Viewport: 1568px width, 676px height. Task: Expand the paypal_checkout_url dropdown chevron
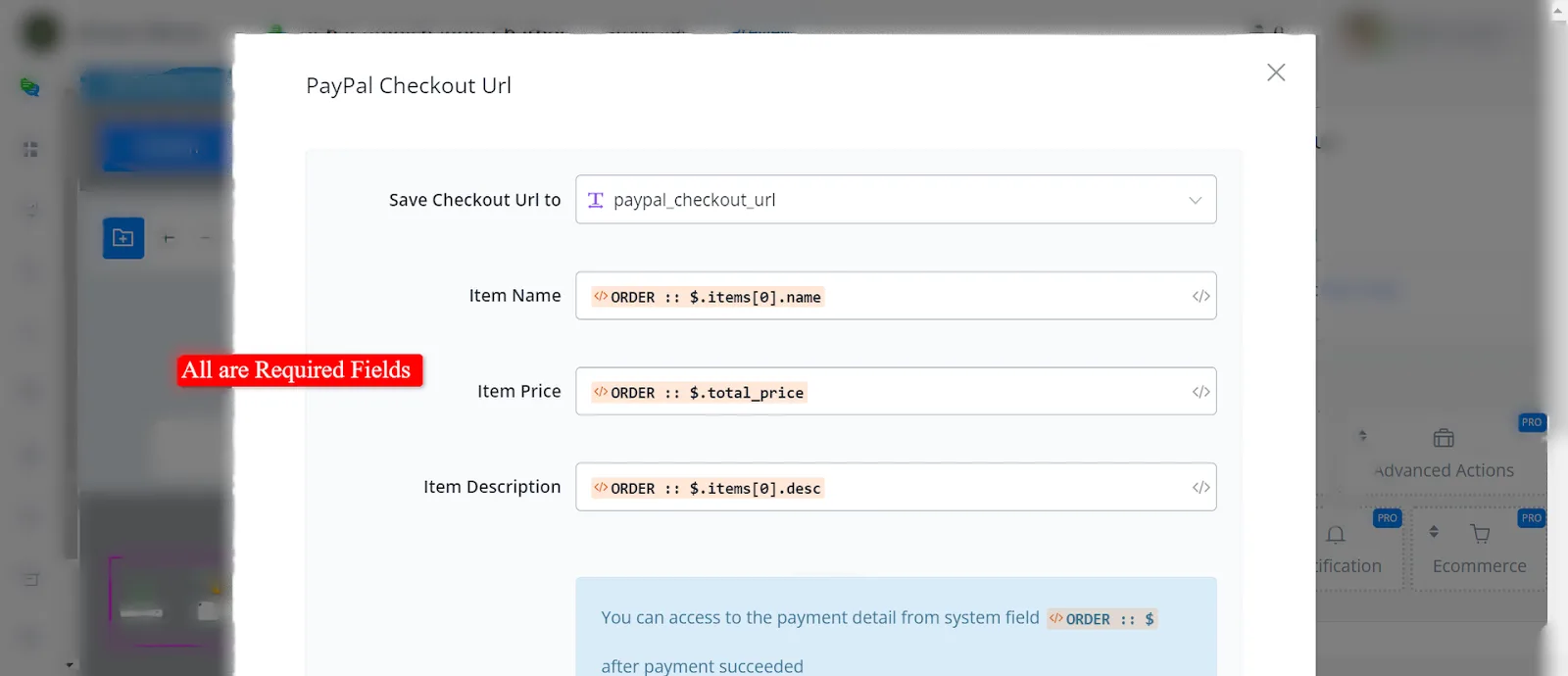tap(1195, 200)
